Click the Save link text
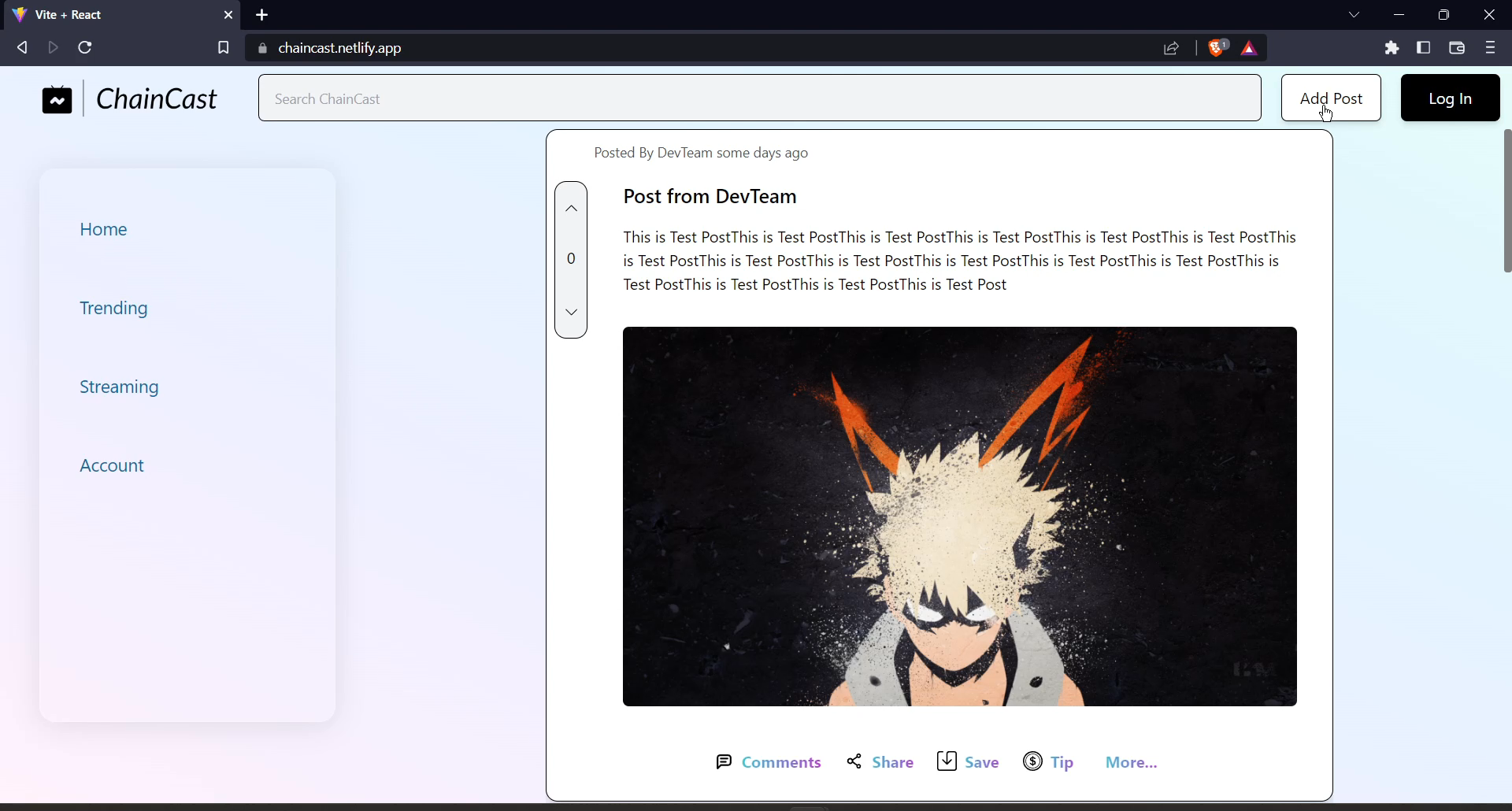 982,762
